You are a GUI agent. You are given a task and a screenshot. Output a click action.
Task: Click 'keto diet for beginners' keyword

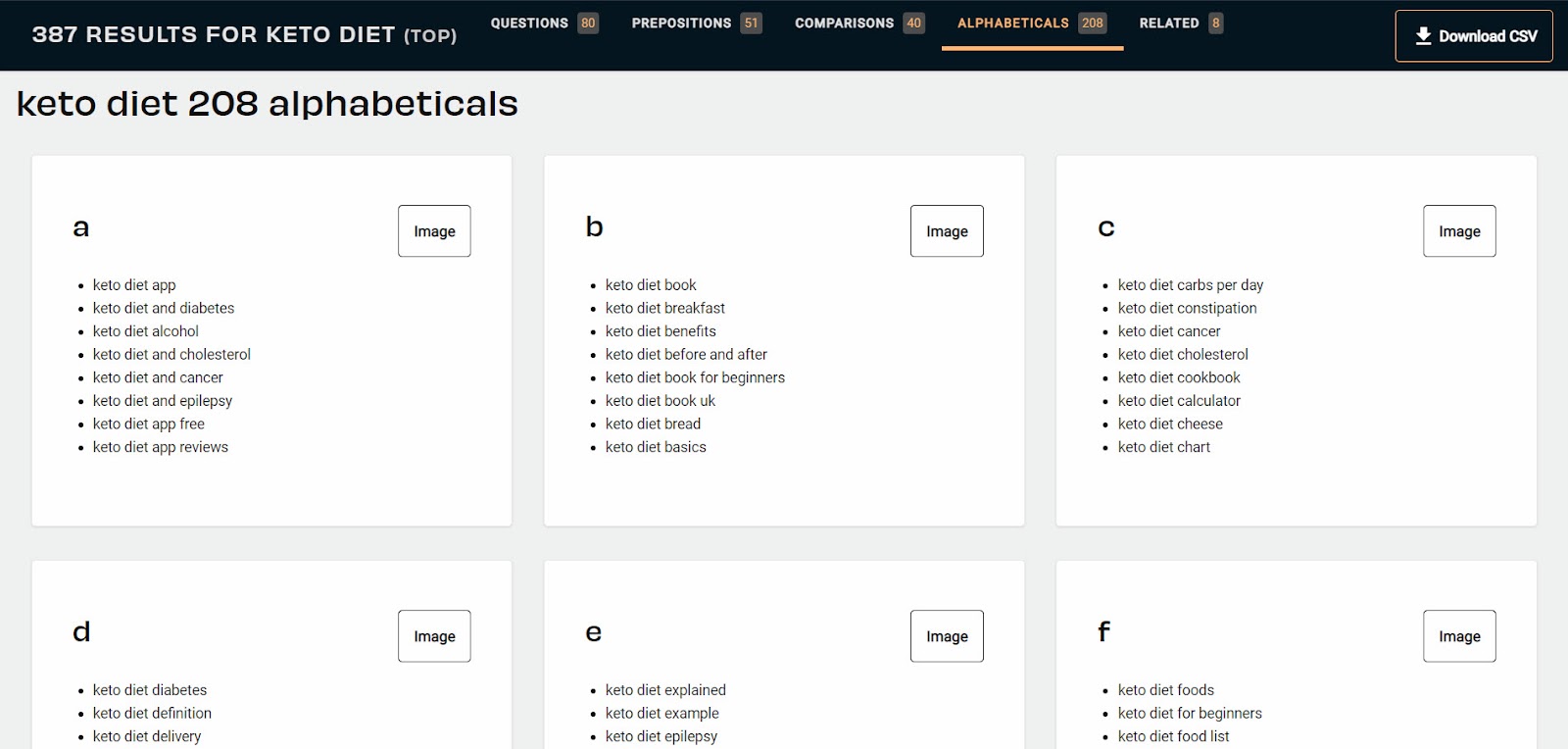(x=1190, y=714)
